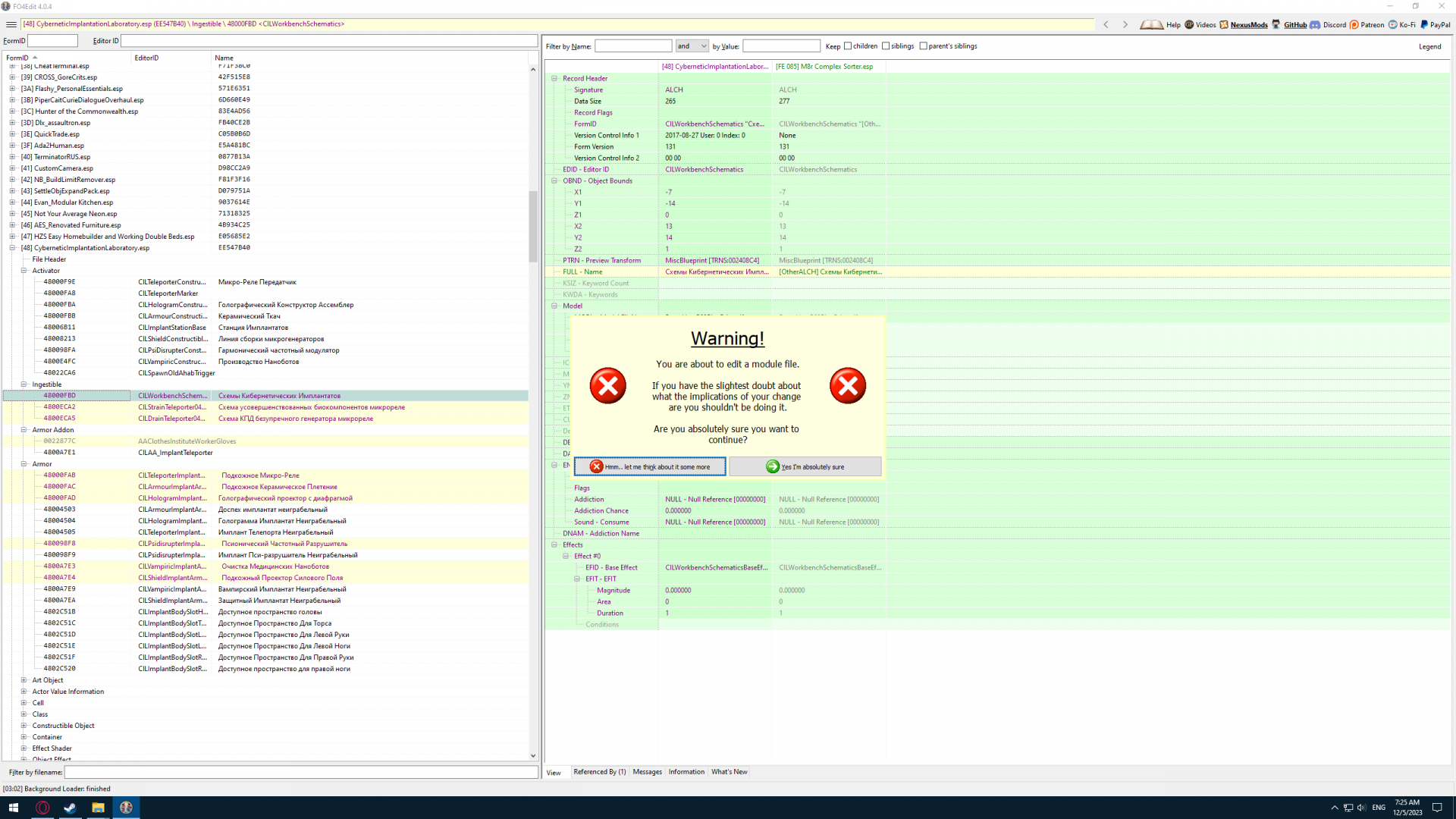Toggle the siblings checkbox
The image size is (1456, 819).
coord(886,46)
